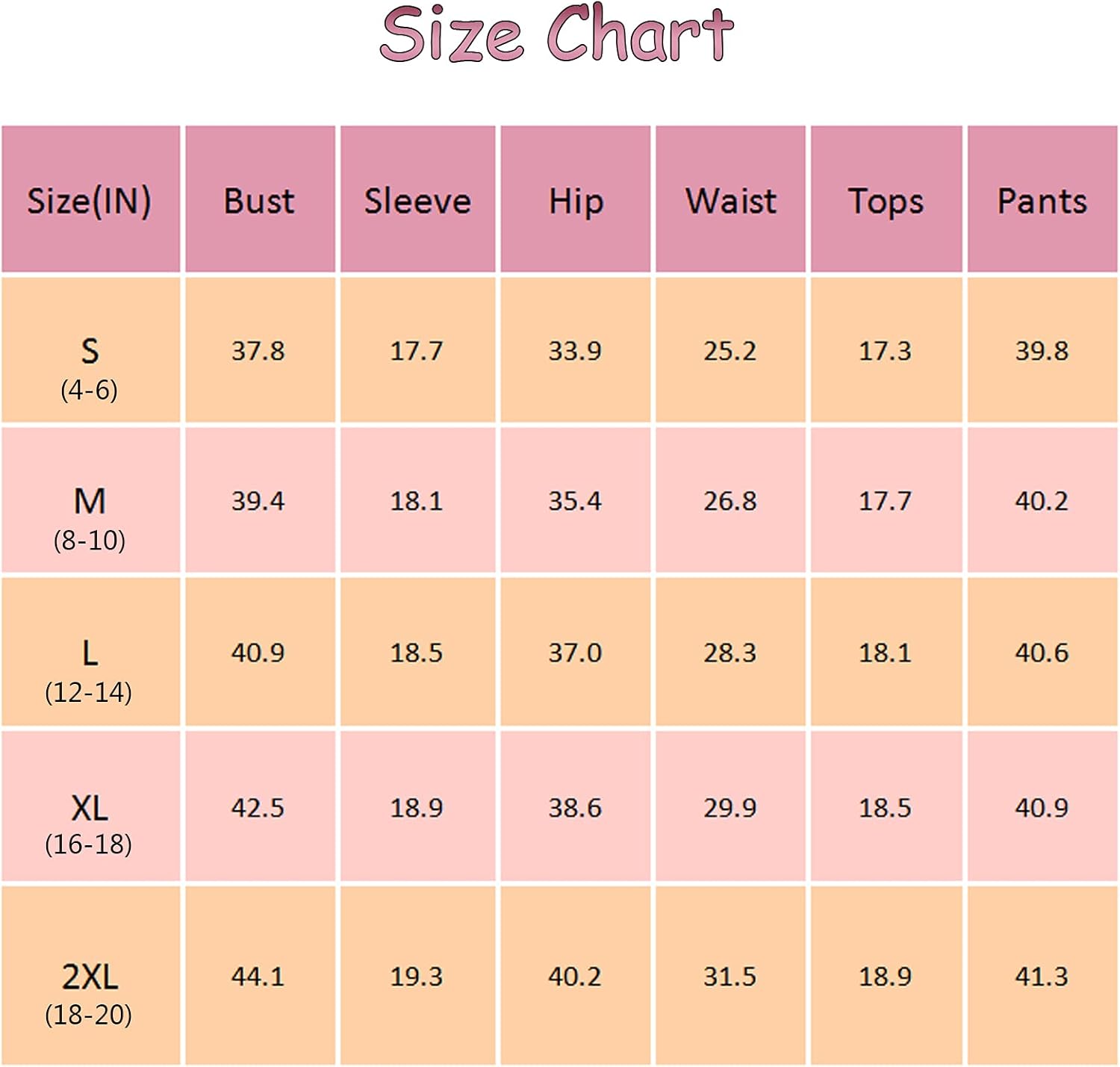
Task: Select the 42.5 bust value for XL
Action: pos(258,808)
